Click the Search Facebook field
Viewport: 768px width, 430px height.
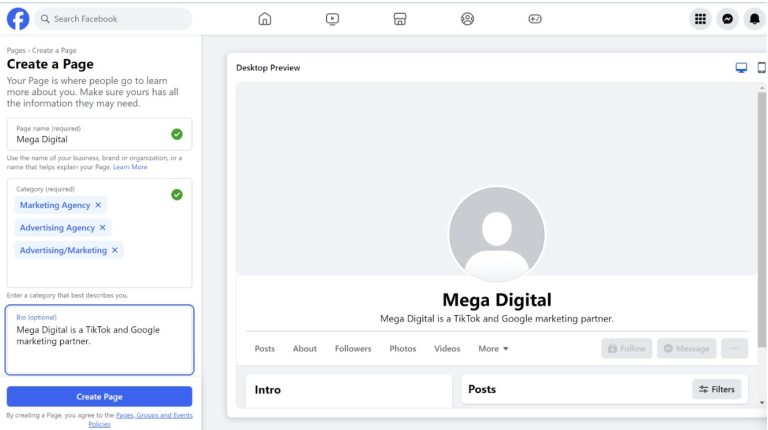click(113, 19)
